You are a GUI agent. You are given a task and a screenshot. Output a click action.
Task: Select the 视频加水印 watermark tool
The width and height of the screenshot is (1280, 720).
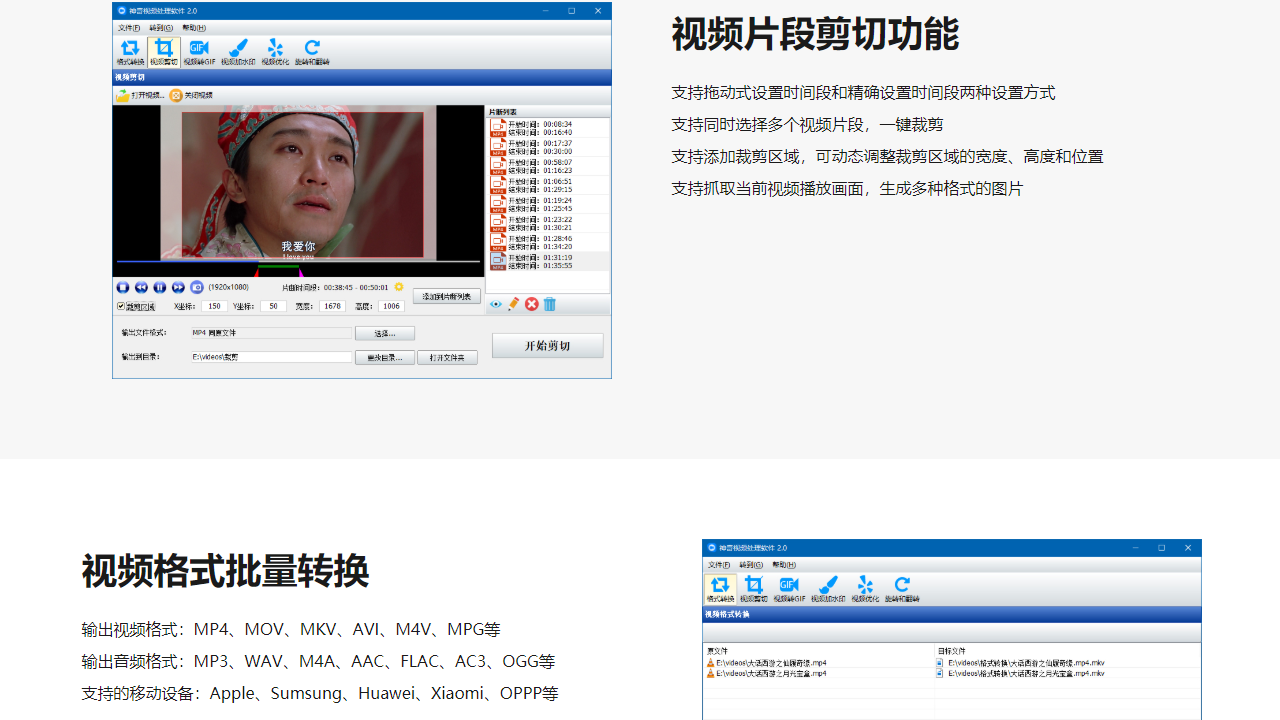tap(239, 48)
